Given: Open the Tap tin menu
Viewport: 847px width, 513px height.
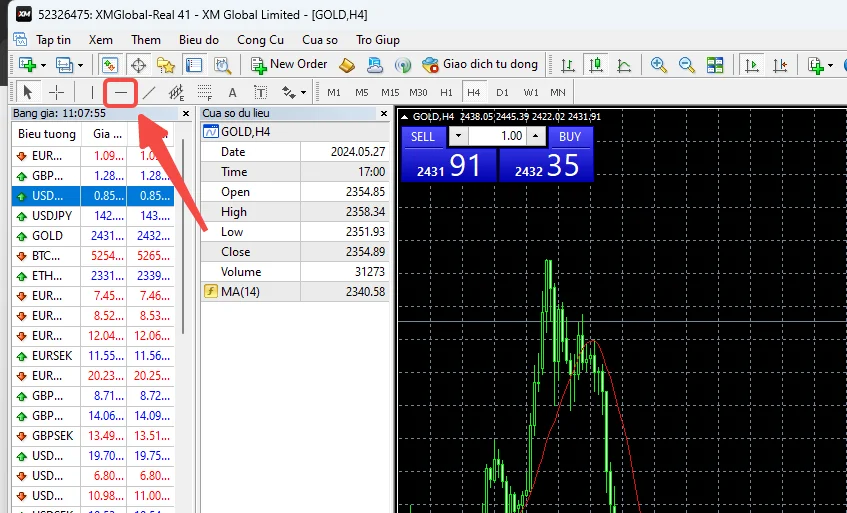Looking at the screenshot, I should 53,40.
